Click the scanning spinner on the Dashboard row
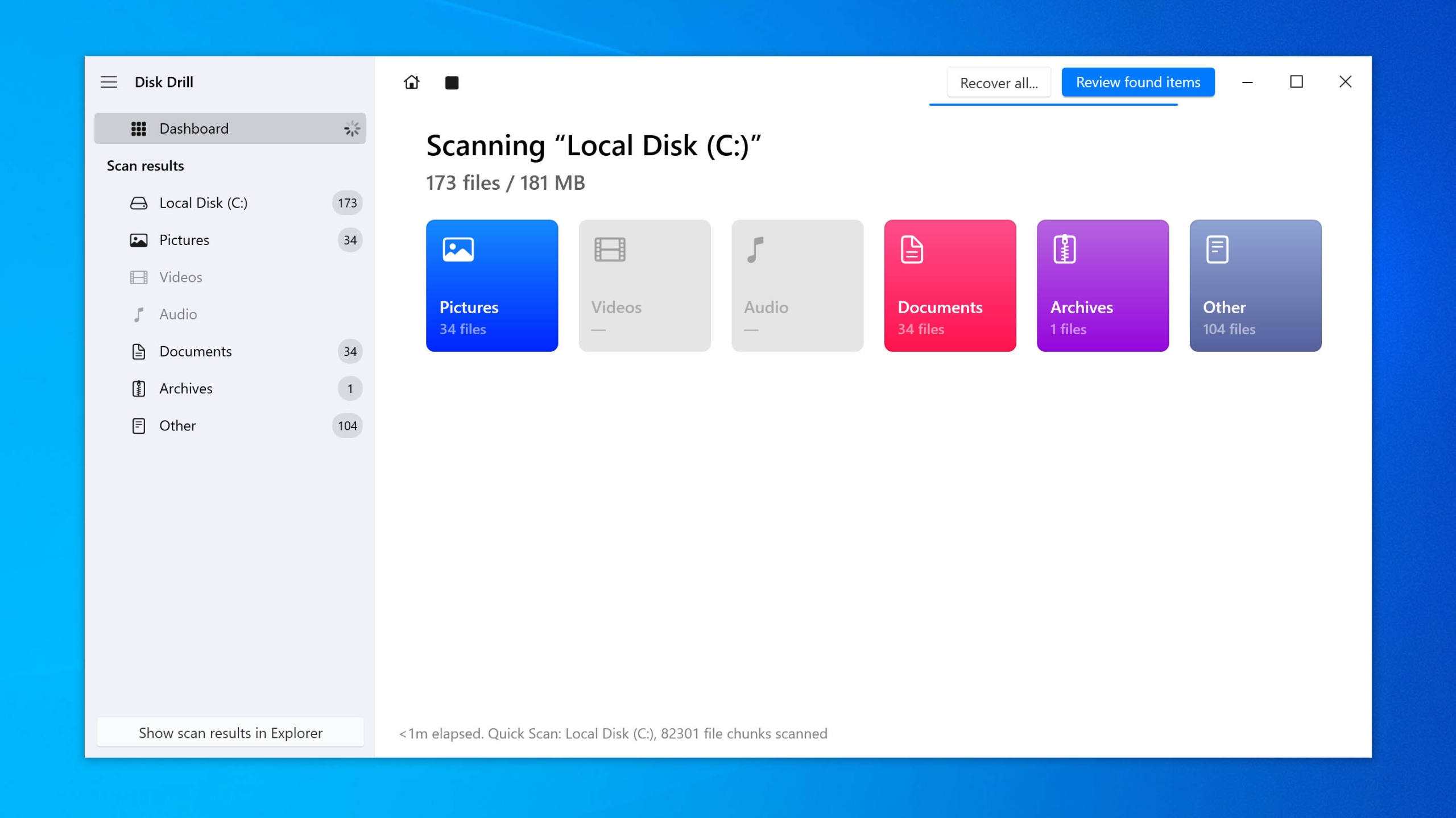The image size is (1456, 818). pyautogui.click(x=351, y=129)
